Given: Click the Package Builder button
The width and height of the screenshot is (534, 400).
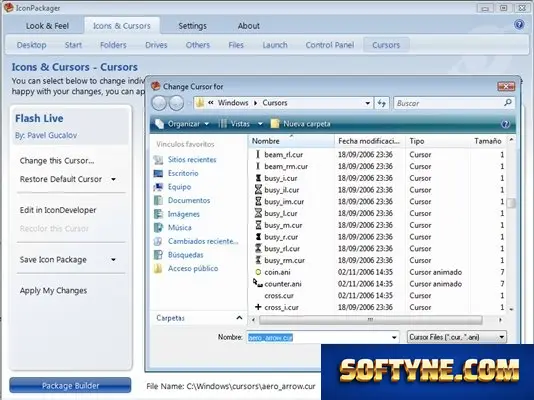Looking at the screenshot, I should pos(70,385).
